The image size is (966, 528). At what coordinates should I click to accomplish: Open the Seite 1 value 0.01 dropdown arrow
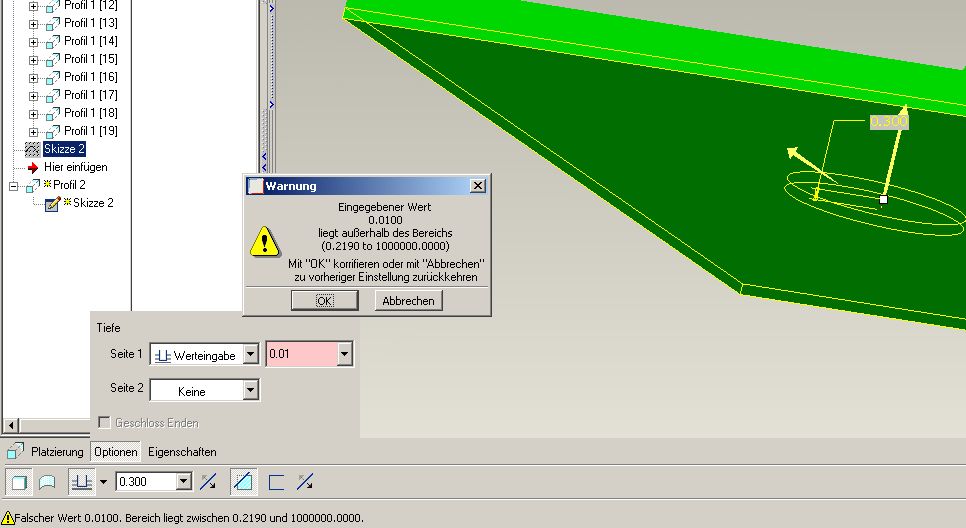[x=344, y=354]
